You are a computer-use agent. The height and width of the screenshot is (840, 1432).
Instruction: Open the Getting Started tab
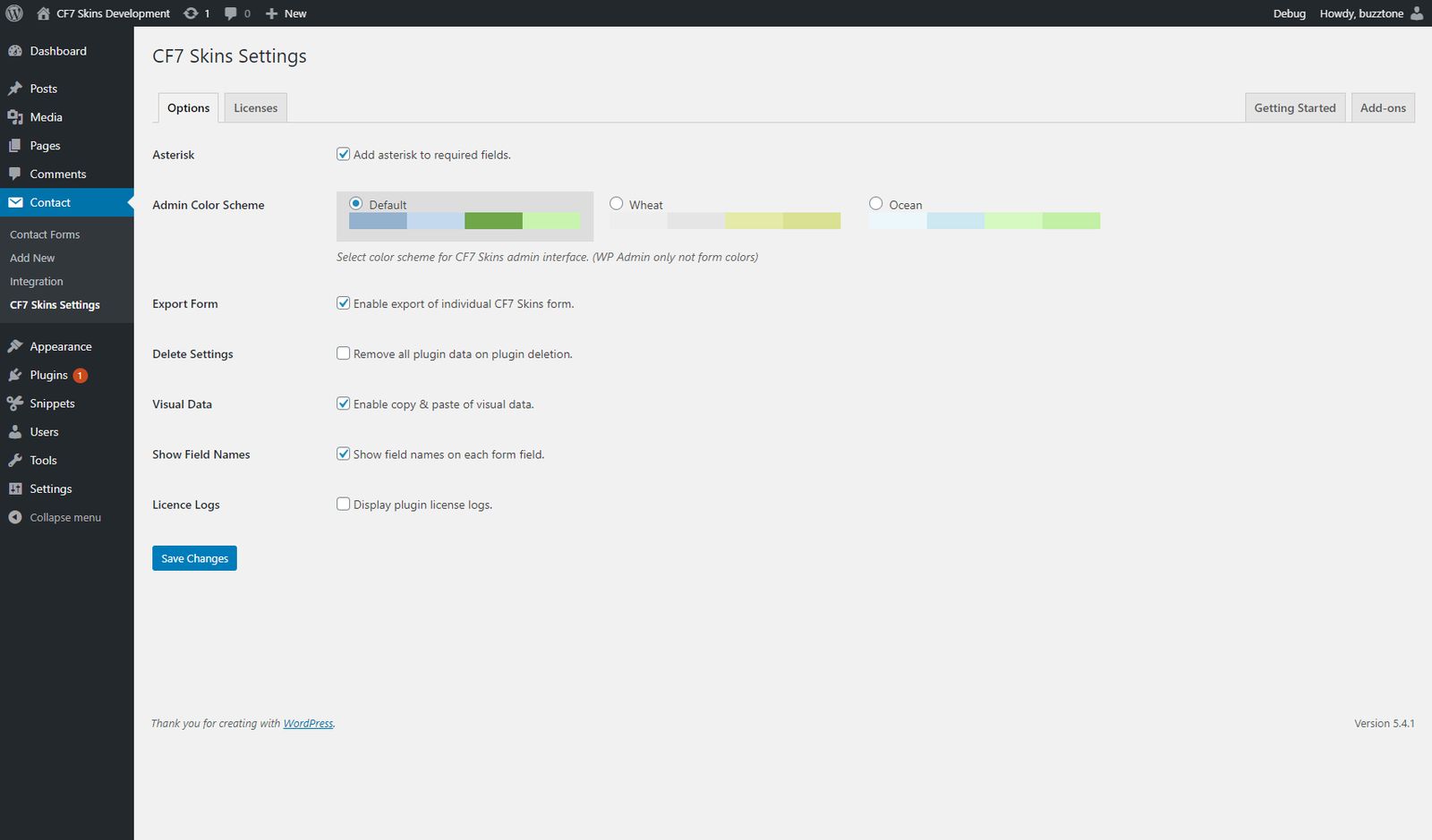(1294, 108)
